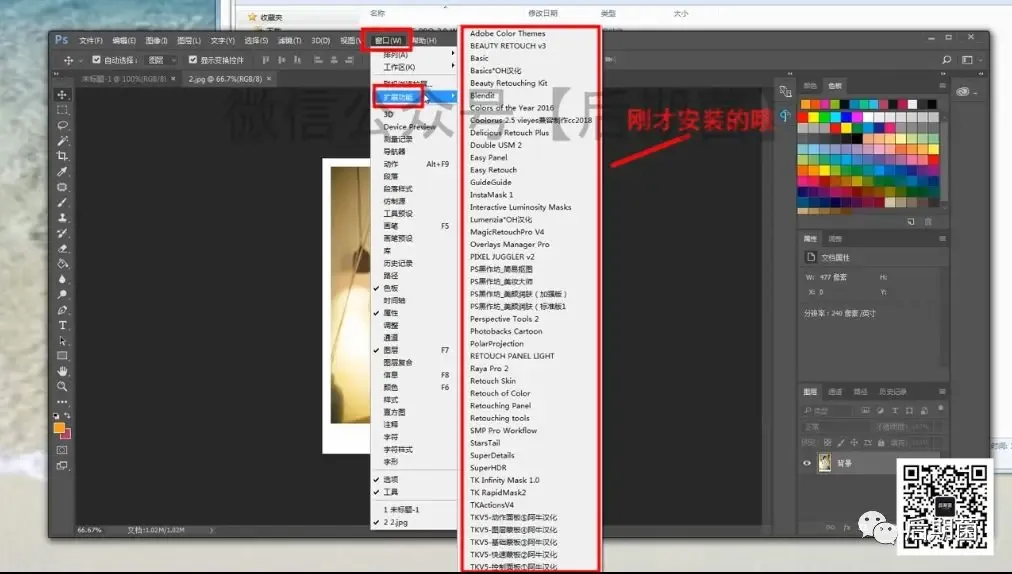Choose Easy Retouch from extensions list
Screen dimensions: 1012x574
(493, 170)
